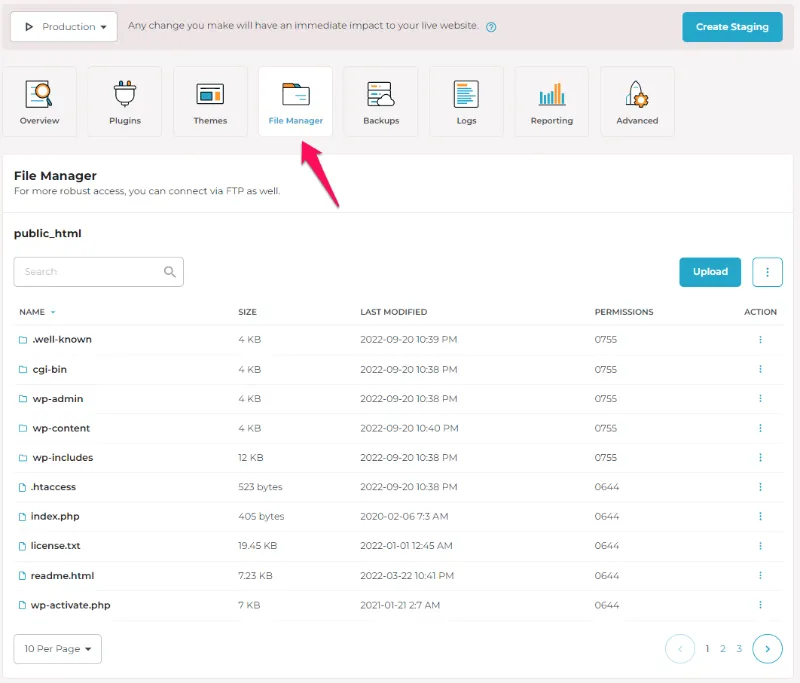Click the File Manager icon
Viewport: 800px width, 683px height.
(295, 100)
